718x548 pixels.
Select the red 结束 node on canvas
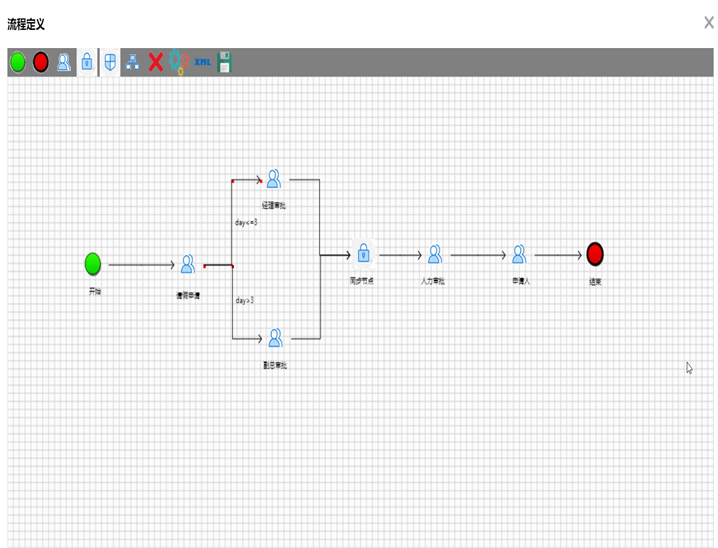(595, 254)
